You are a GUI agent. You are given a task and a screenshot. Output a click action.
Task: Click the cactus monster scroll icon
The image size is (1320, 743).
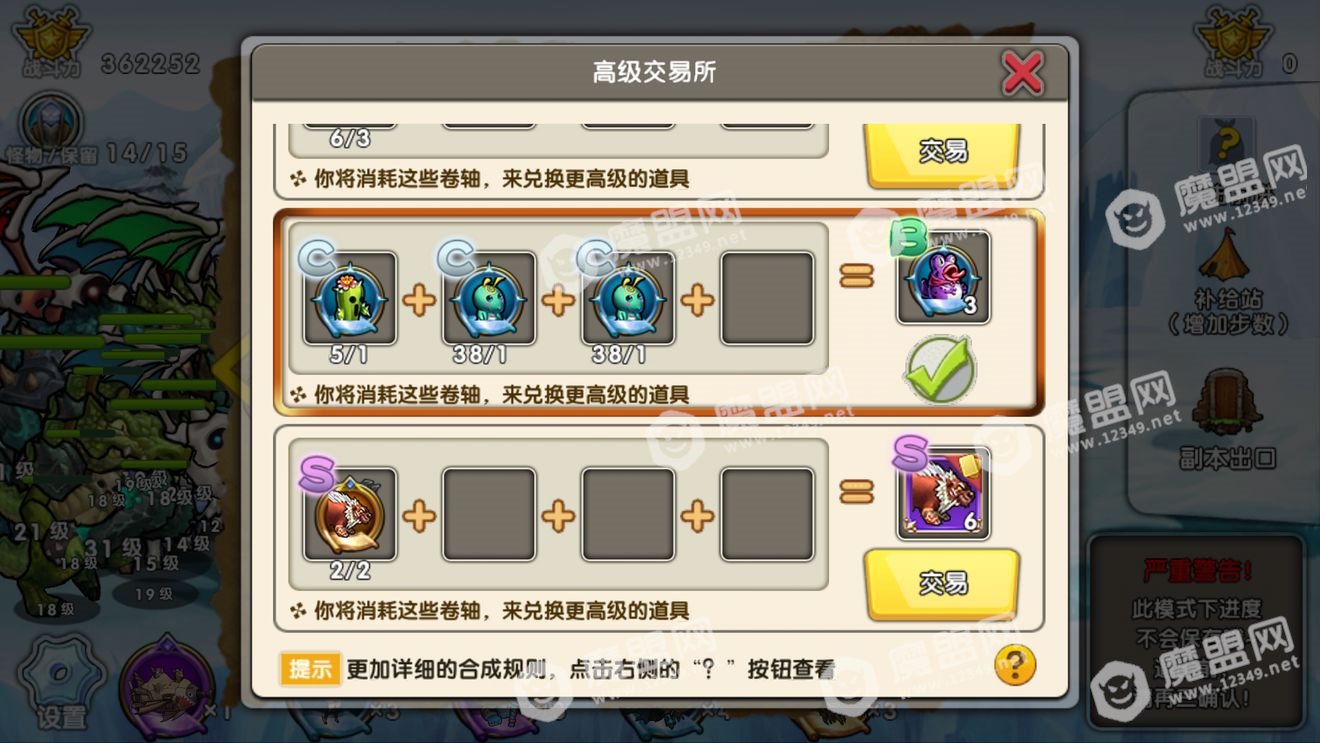350,298
